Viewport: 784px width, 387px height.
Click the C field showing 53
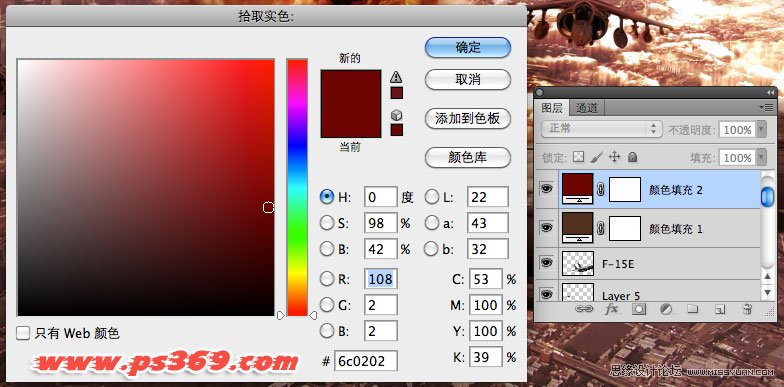pos(486,279)
